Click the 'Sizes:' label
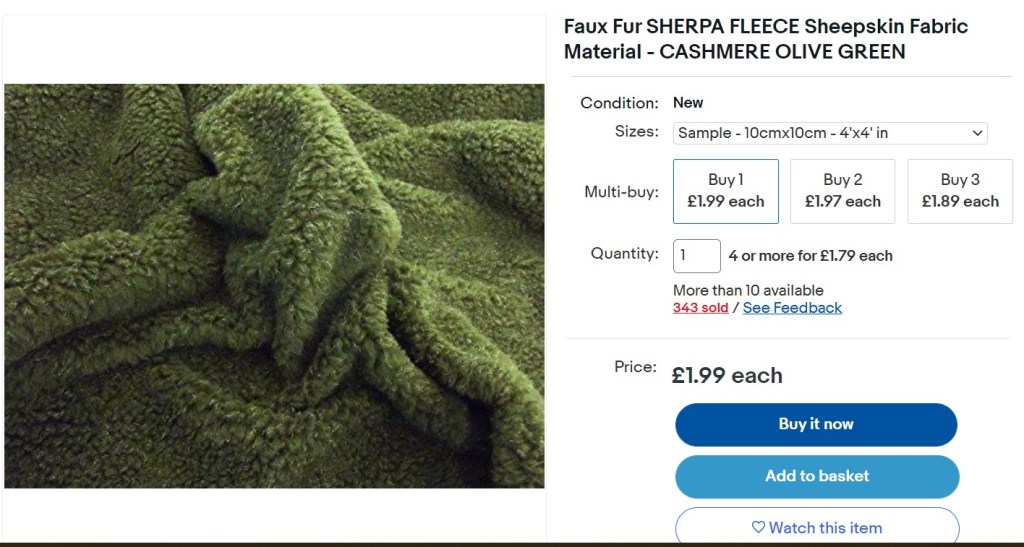 pos(636,131)
